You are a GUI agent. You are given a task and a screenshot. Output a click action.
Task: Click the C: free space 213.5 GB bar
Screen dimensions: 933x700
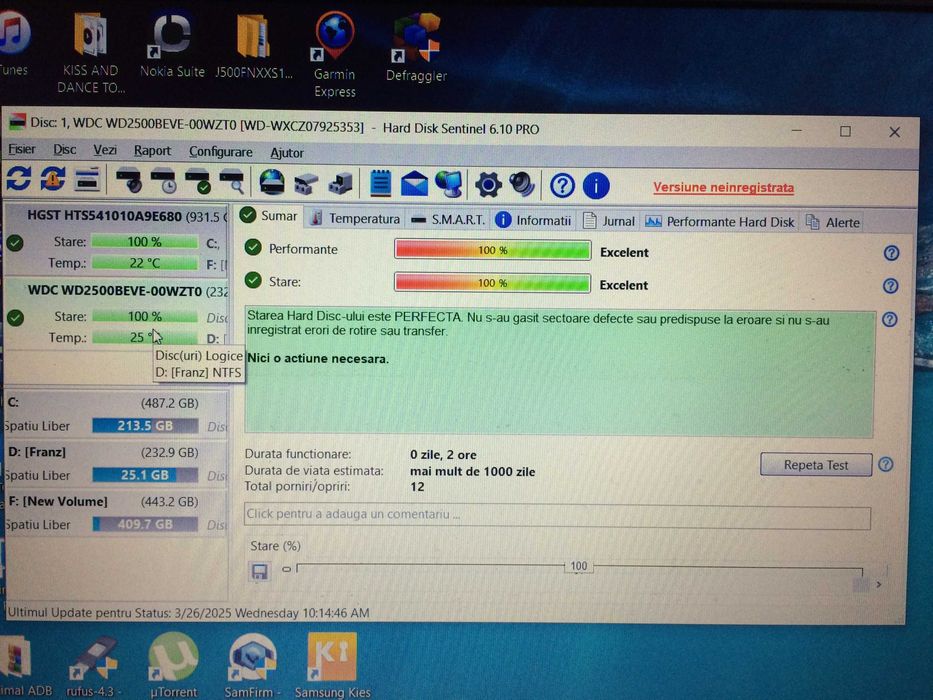(x=145, y=426)
